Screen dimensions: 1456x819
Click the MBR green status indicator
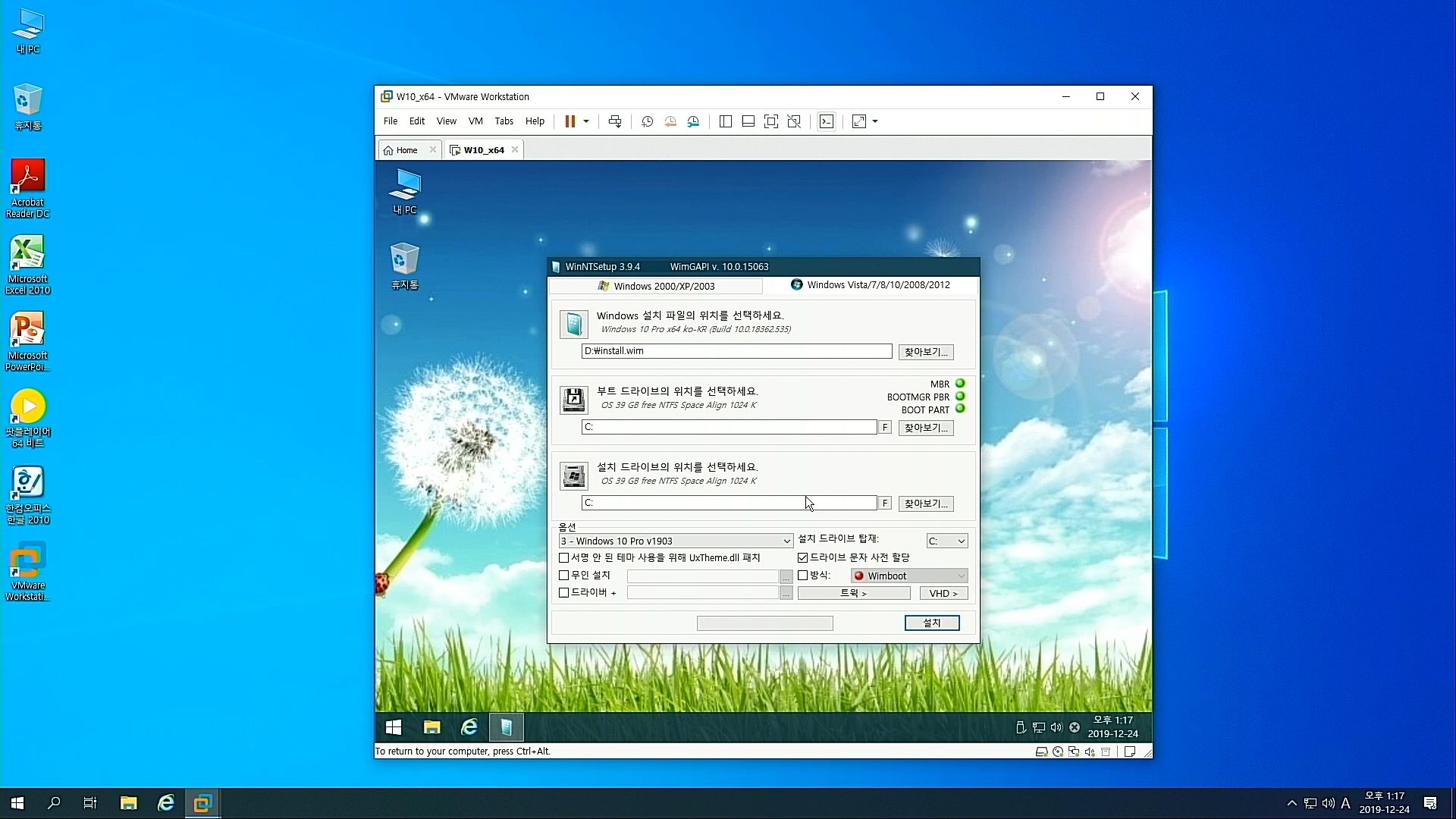(960, 384)
